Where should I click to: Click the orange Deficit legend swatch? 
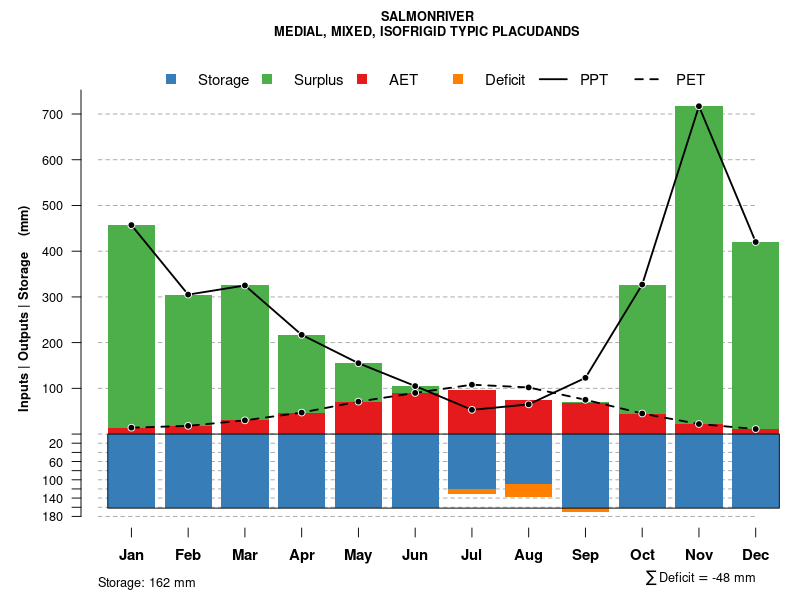(x=458, y=80)
